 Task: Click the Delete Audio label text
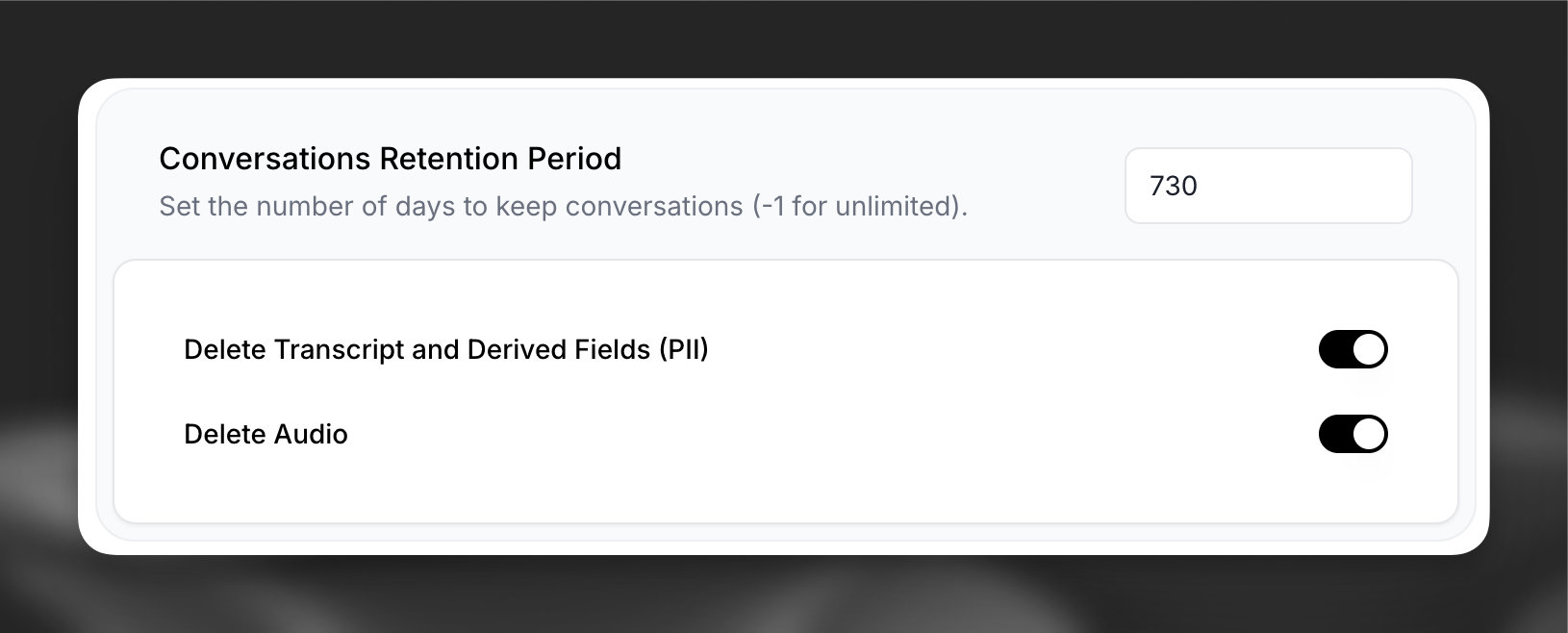coord(266,434)
